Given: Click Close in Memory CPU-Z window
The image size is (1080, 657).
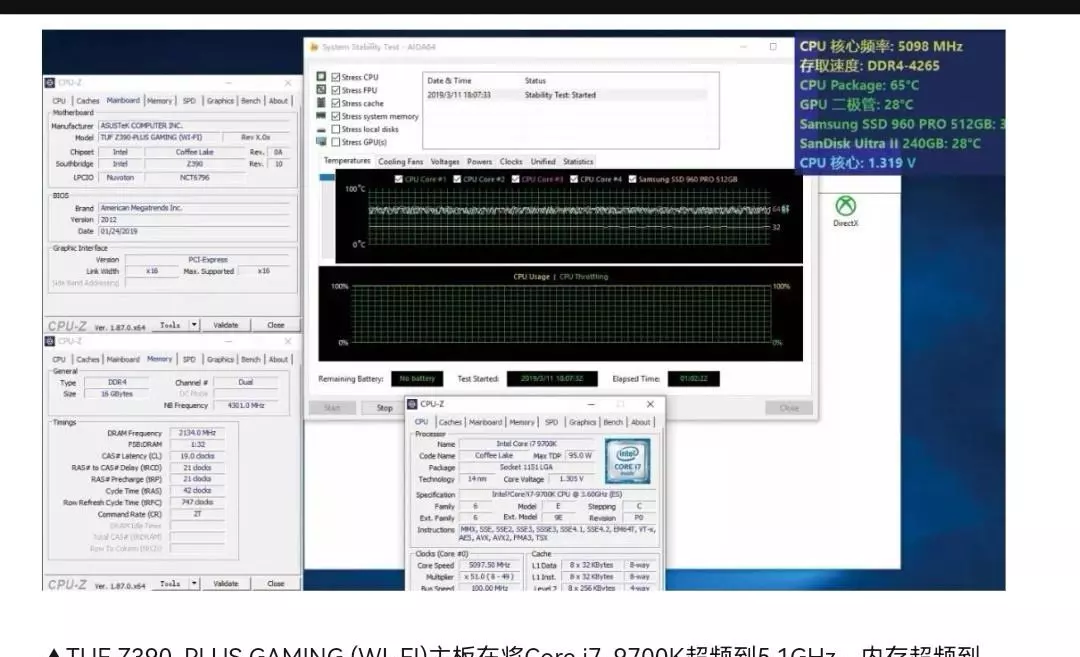Looking at the screenshot, I should tap(276, 583).
